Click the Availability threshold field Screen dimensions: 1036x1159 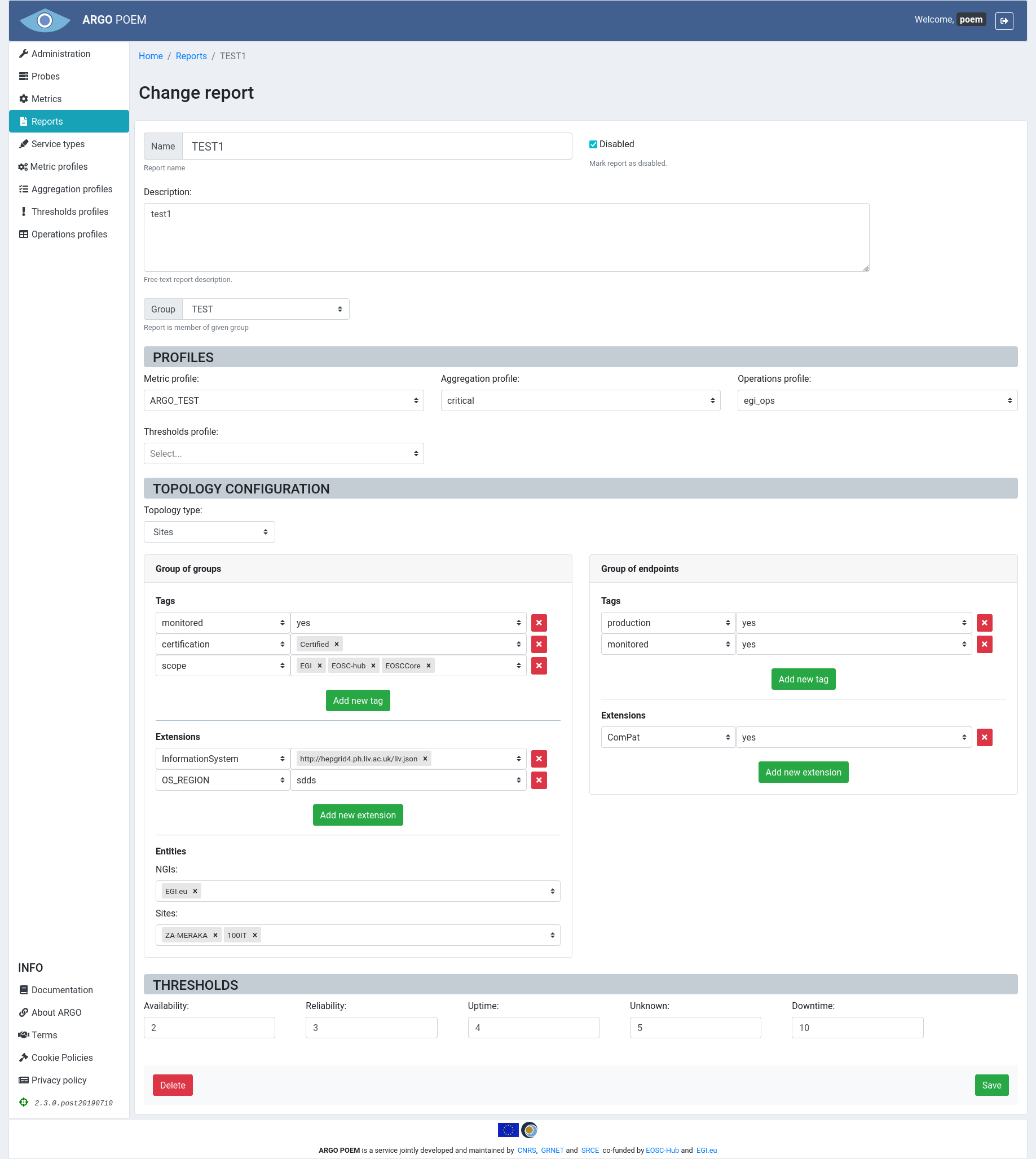[x=209, y=1028]
